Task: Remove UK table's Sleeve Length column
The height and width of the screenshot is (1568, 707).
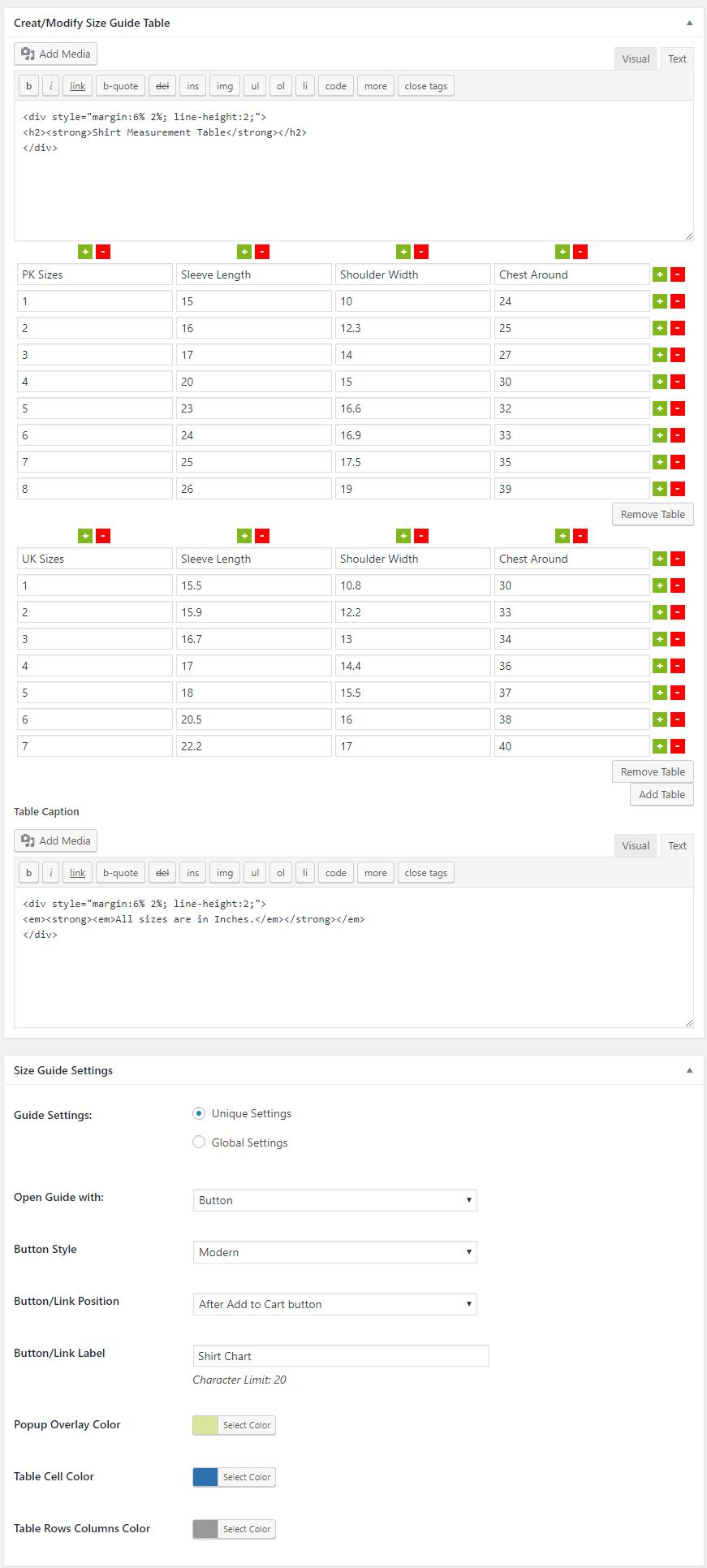Action: (262, 536)
